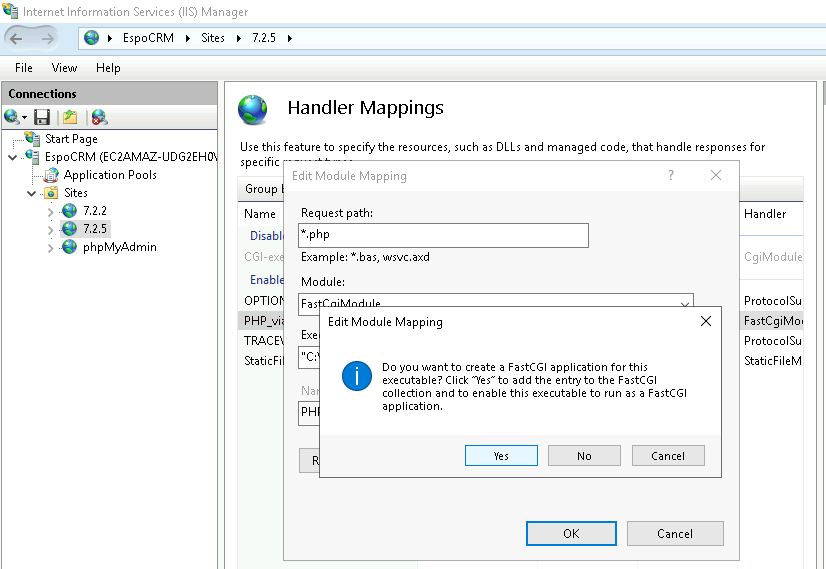Click Cancel in the FastCGI prompt
This screenshot has height=569, width=826.
click(667, 456)
